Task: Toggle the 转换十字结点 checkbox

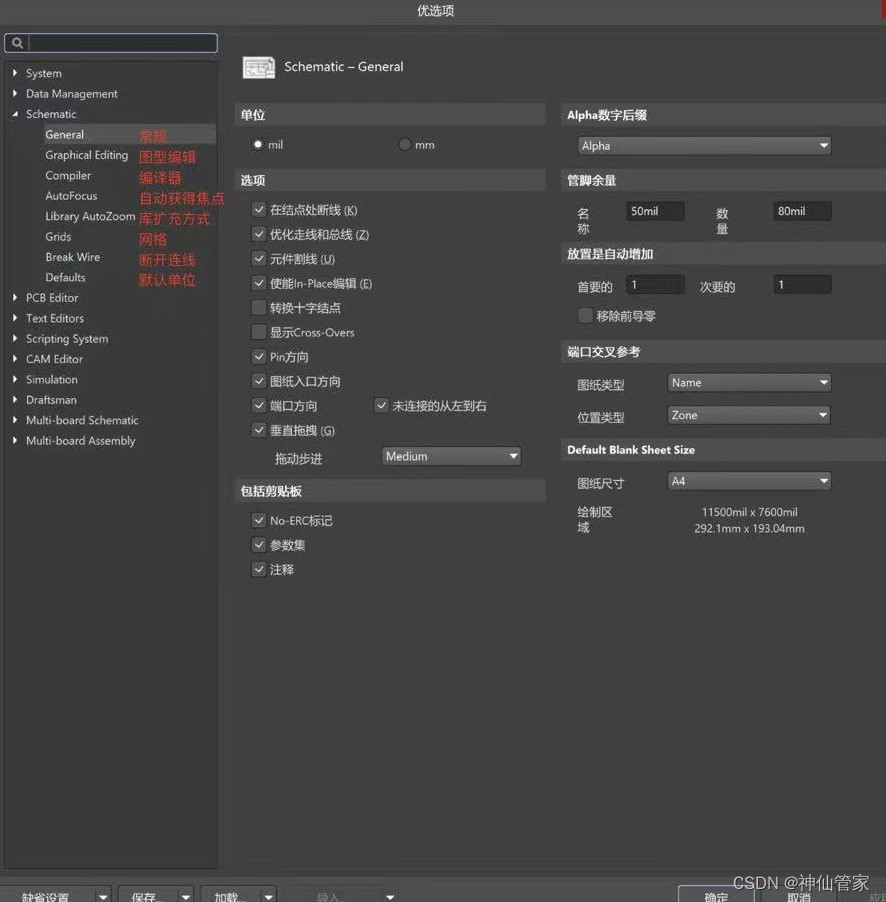Action: [x=259, y=308]
